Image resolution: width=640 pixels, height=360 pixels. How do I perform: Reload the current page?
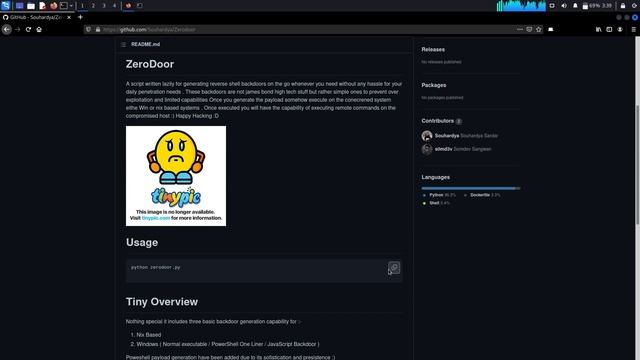28,29
